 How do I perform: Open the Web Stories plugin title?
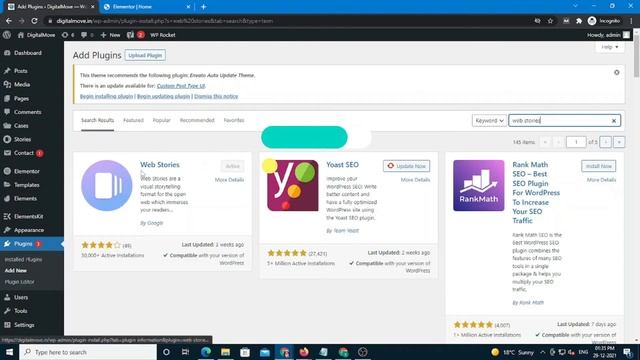[x=160, y=164]
